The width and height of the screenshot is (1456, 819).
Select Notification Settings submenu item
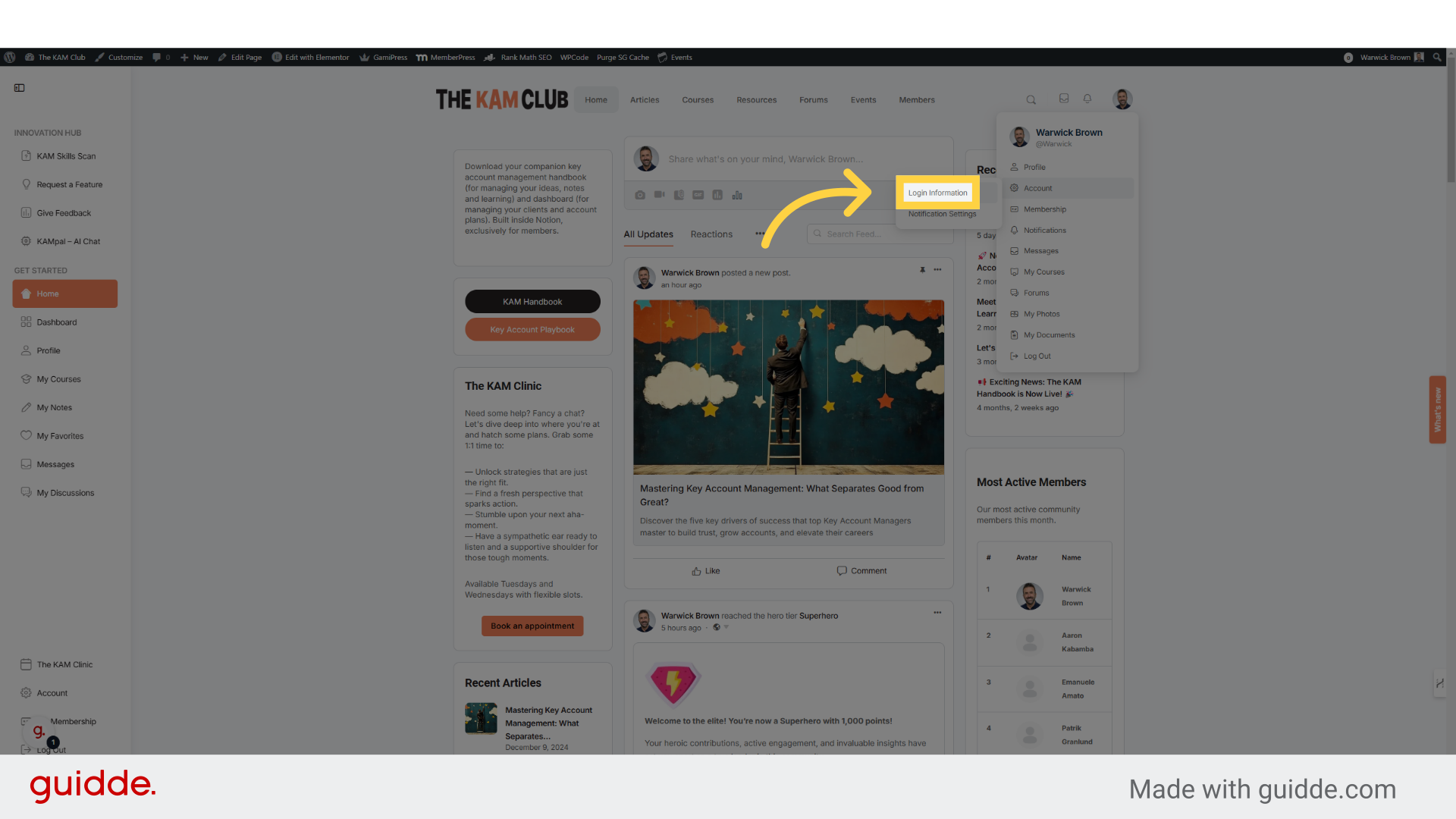coord(942,214)
